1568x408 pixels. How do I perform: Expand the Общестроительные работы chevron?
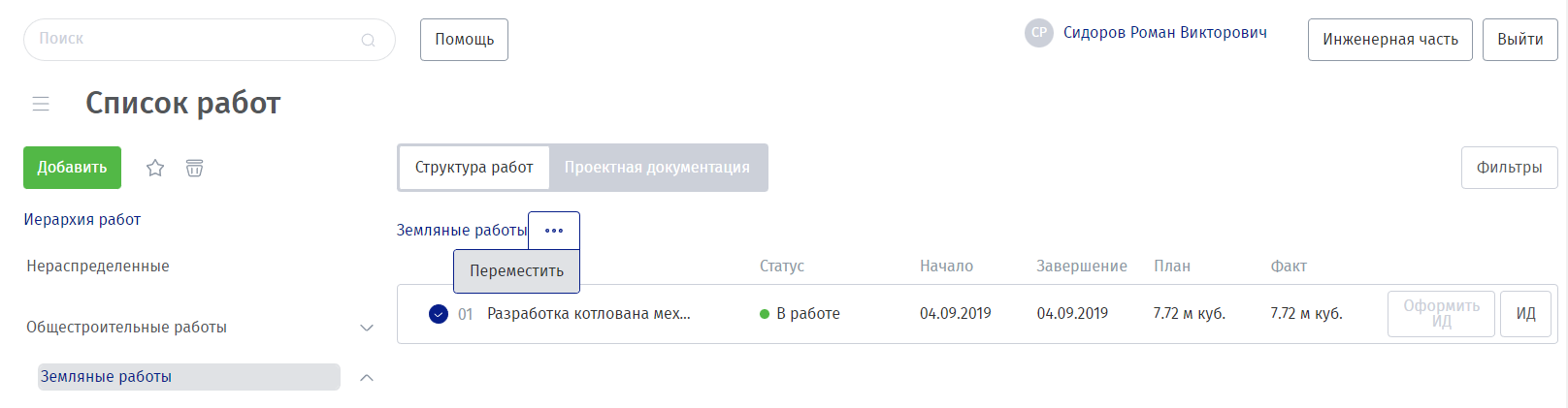(x=367, y=328)
